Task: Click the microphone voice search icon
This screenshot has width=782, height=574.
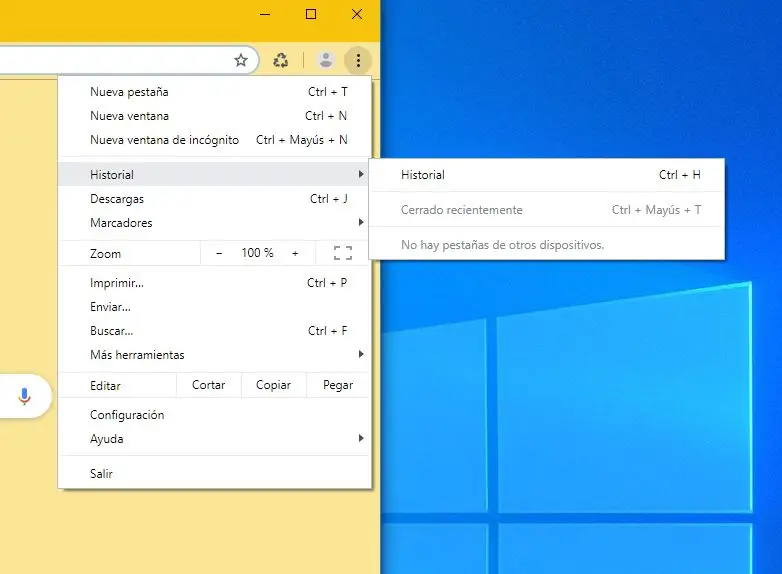Action: coord(24,396)
